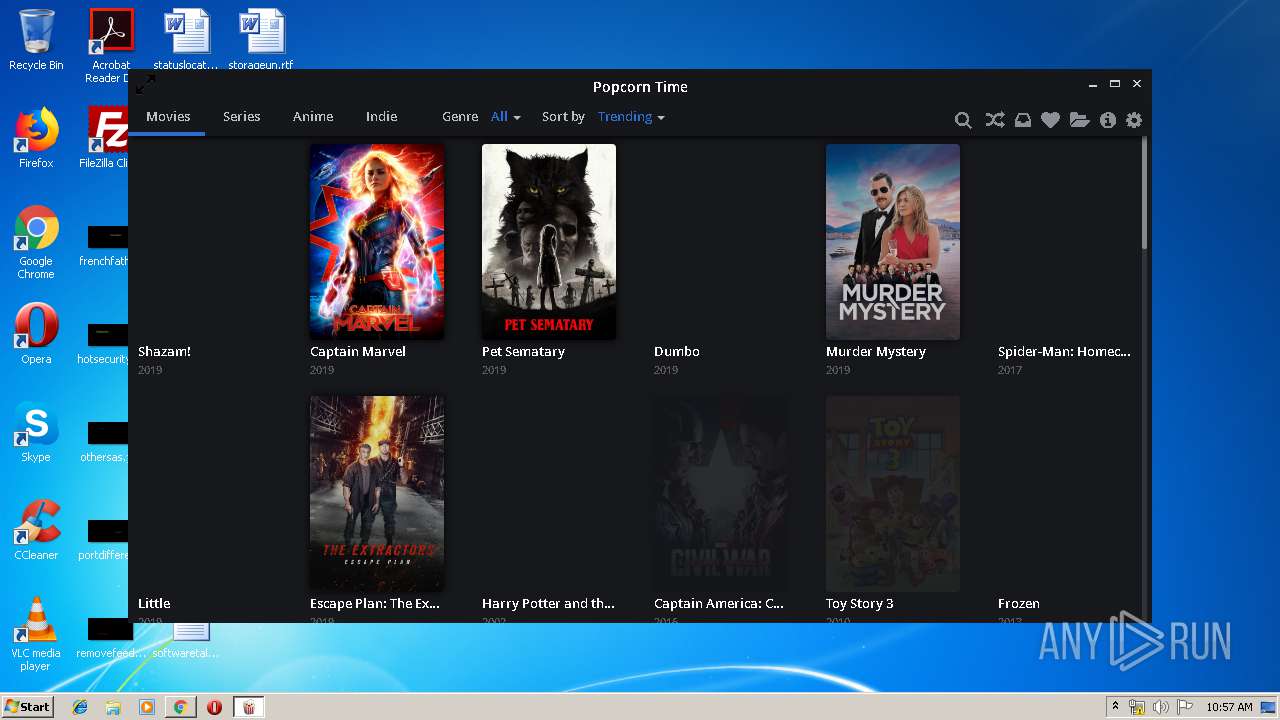Click the random movie shuffle icon
1280x720 pixels.
994,120
